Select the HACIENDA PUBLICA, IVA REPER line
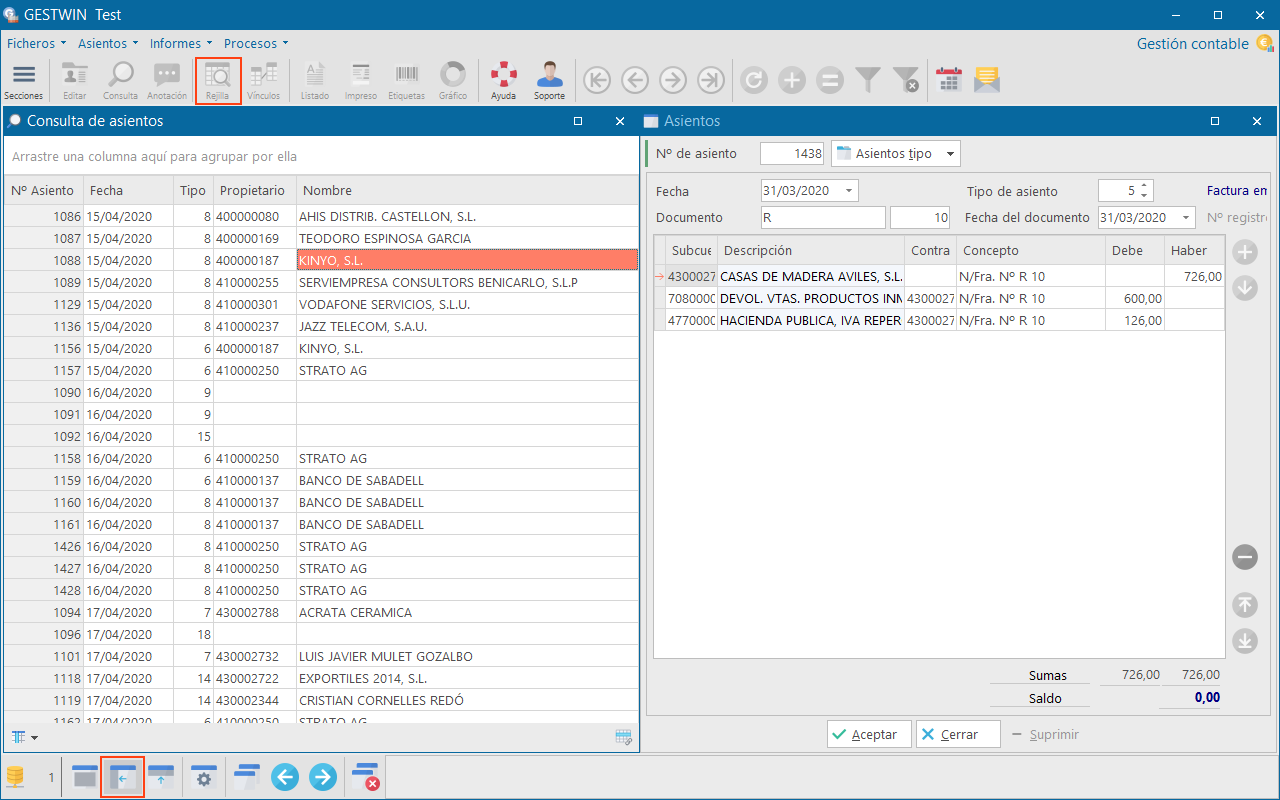 (x=939, y=320)
